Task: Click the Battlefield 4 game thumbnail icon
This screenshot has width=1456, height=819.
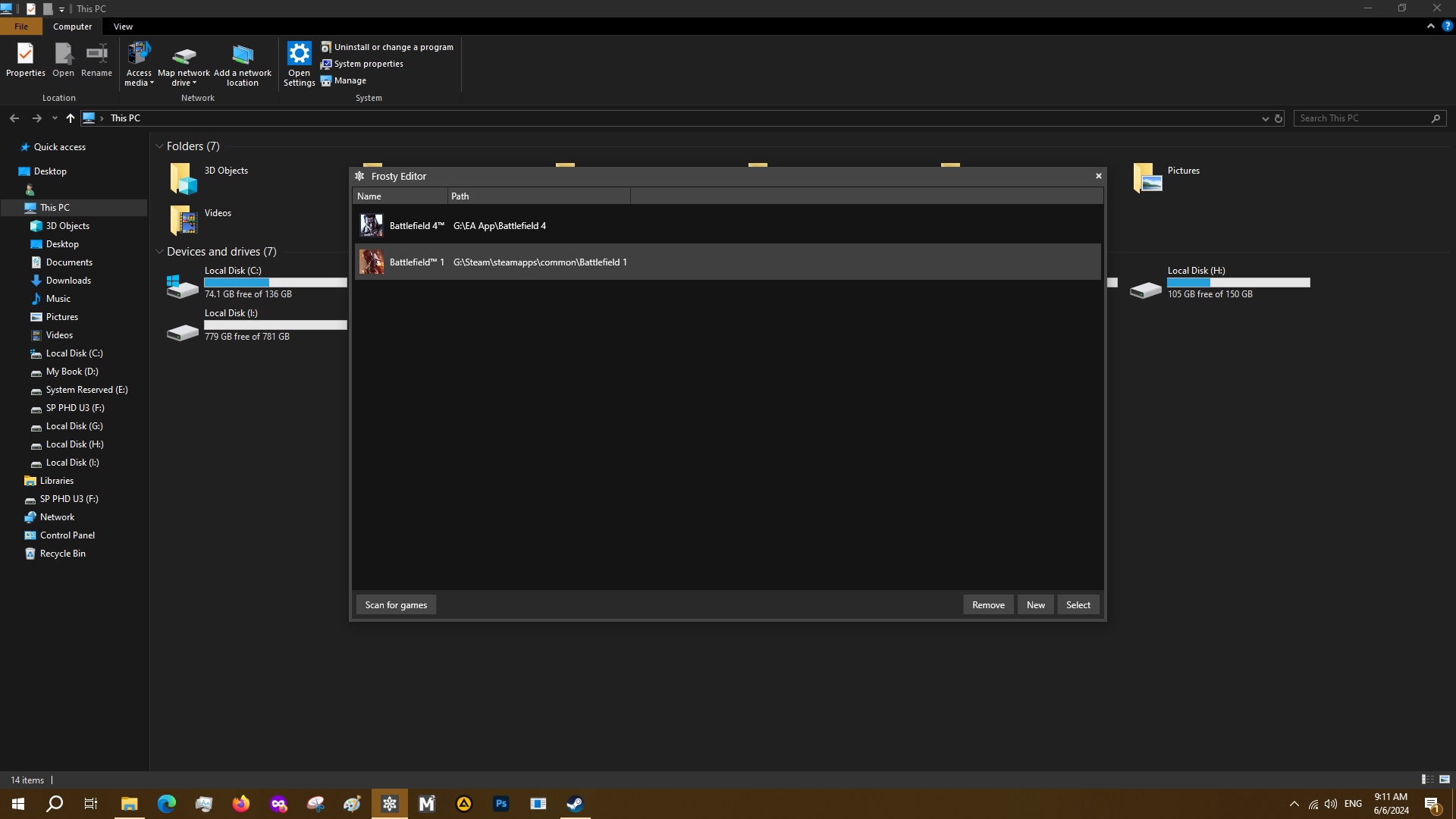Action: coord(371,225)
